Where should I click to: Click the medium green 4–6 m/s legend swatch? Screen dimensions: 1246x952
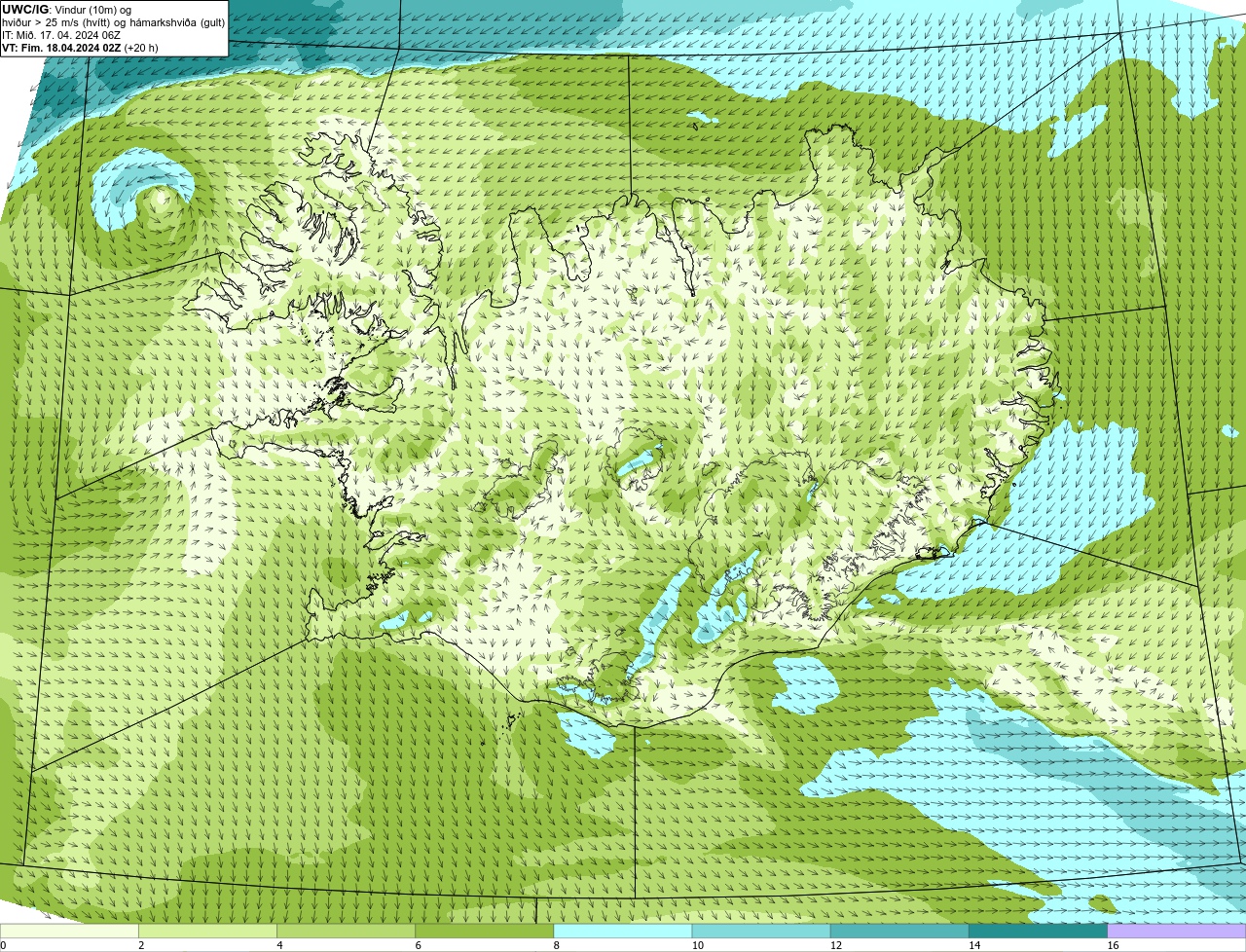click(x=346, y=931)
